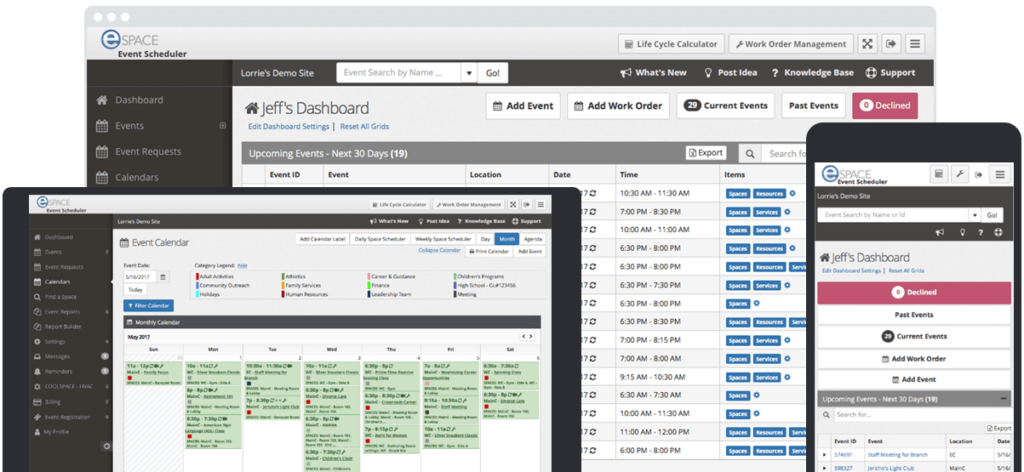This screenshot has width=1024, height=472.
Task: Open My Profile in tablet sidebar
Action: click(x=50, y=432)
